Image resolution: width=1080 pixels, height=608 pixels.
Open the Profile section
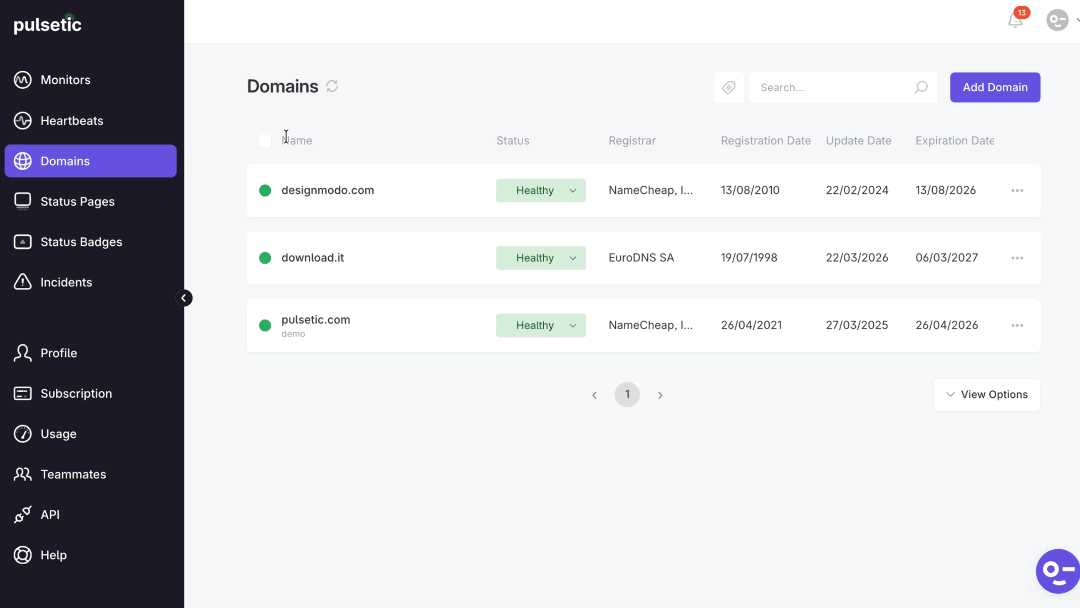(22, 353)
